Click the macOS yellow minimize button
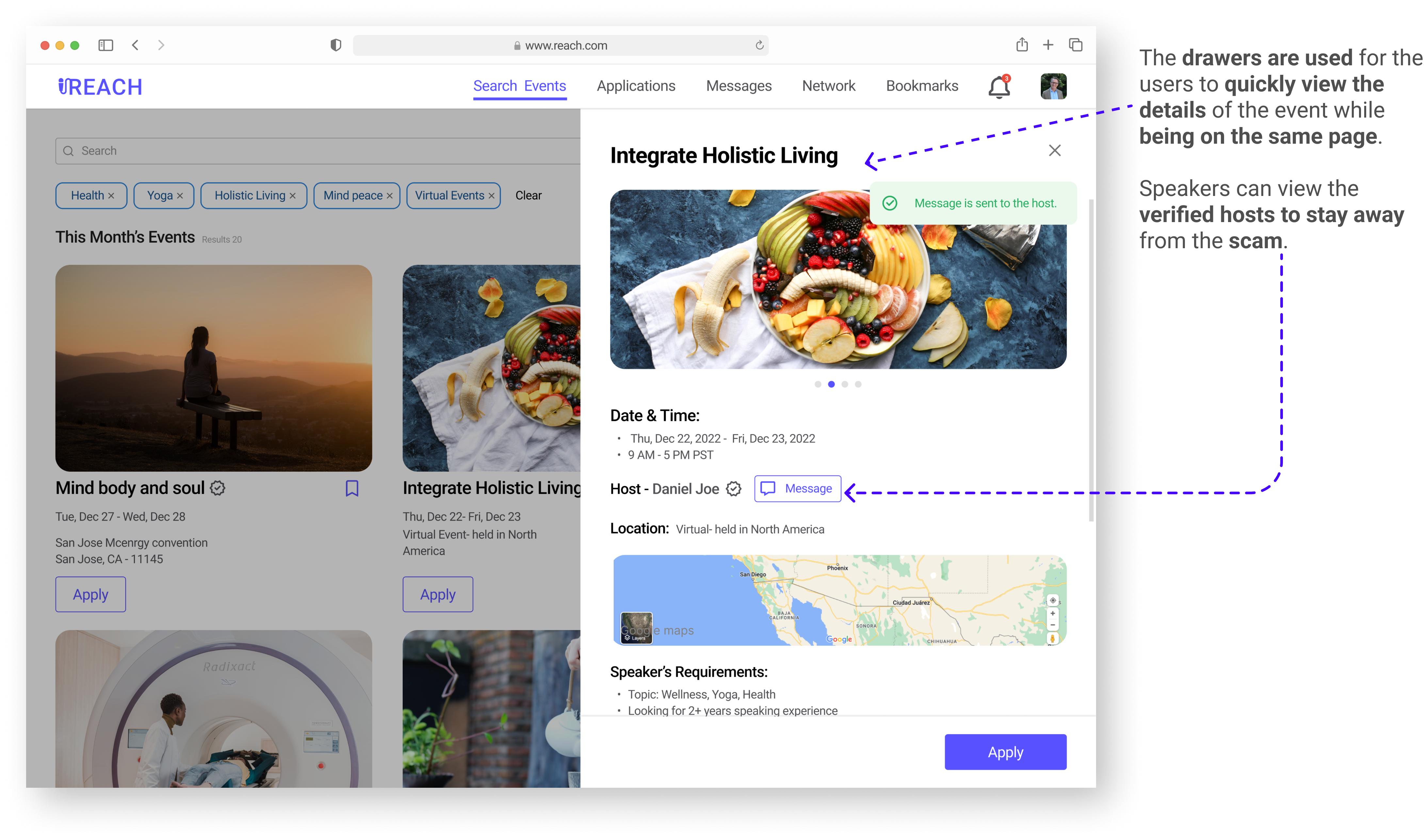Screen dimensions: 1424x840 pos(60,45)
